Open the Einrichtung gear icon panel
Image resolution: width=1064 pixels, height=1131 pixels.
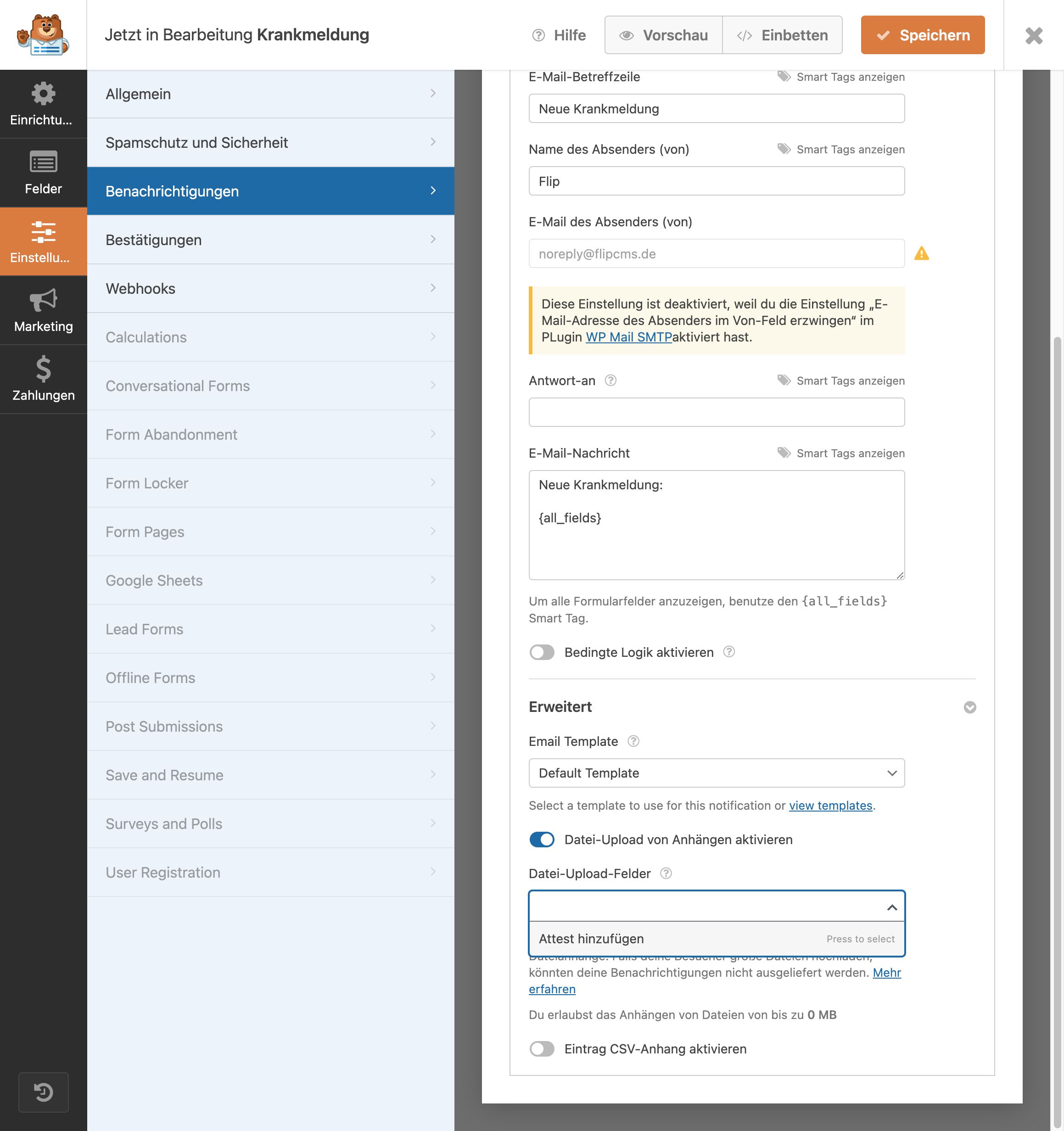43,104
